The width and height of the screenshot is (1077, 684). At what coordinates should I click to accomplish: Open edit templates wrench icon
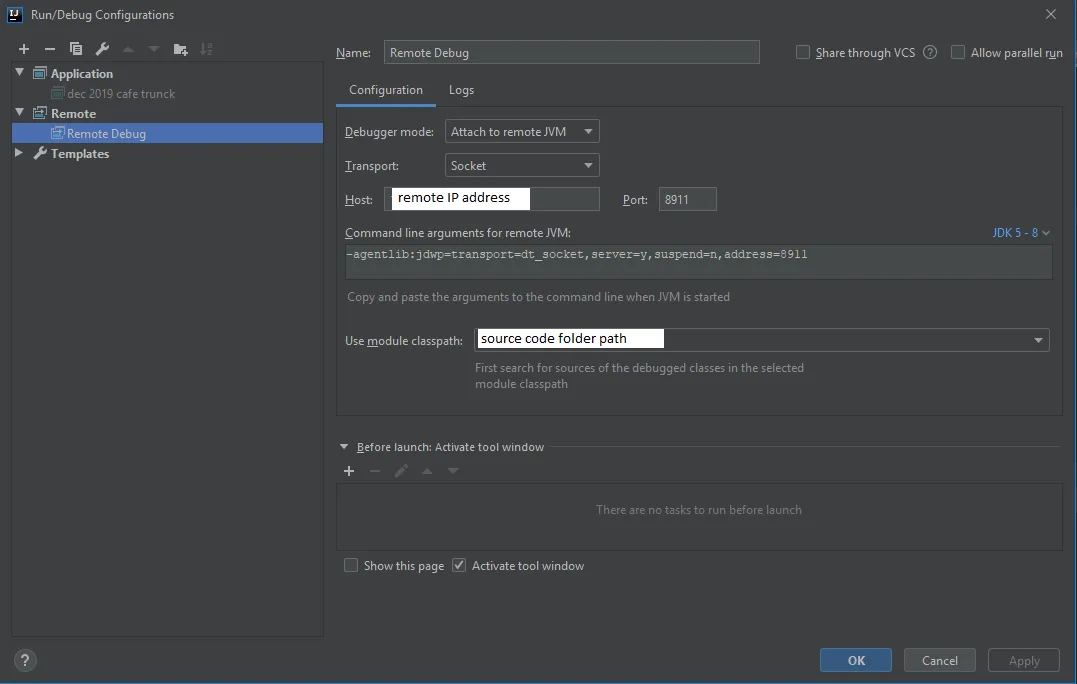pyautogui.click(x=102, y=49)
